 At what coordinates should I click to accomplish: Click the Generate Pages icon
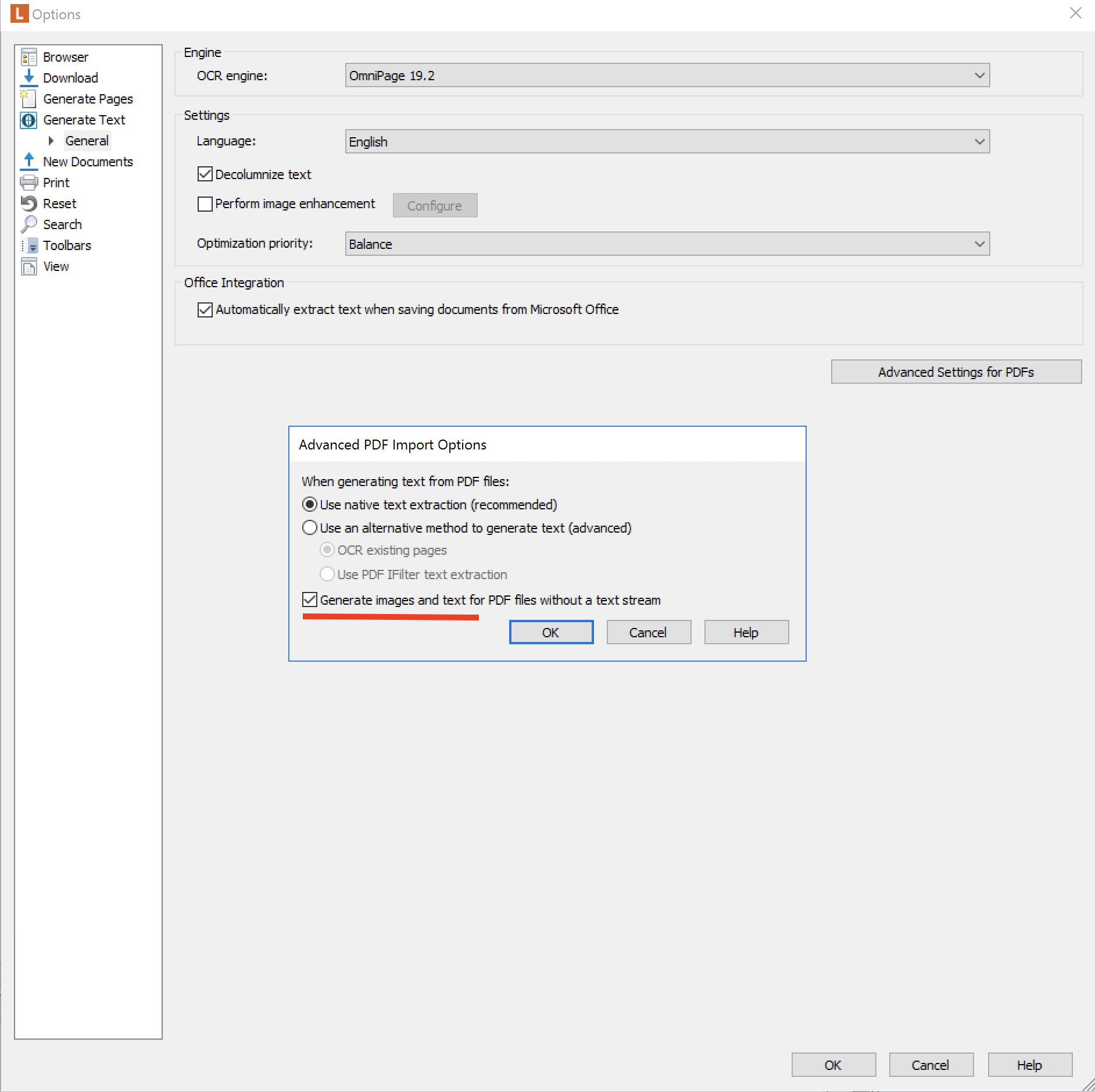(x=28, y=99)
